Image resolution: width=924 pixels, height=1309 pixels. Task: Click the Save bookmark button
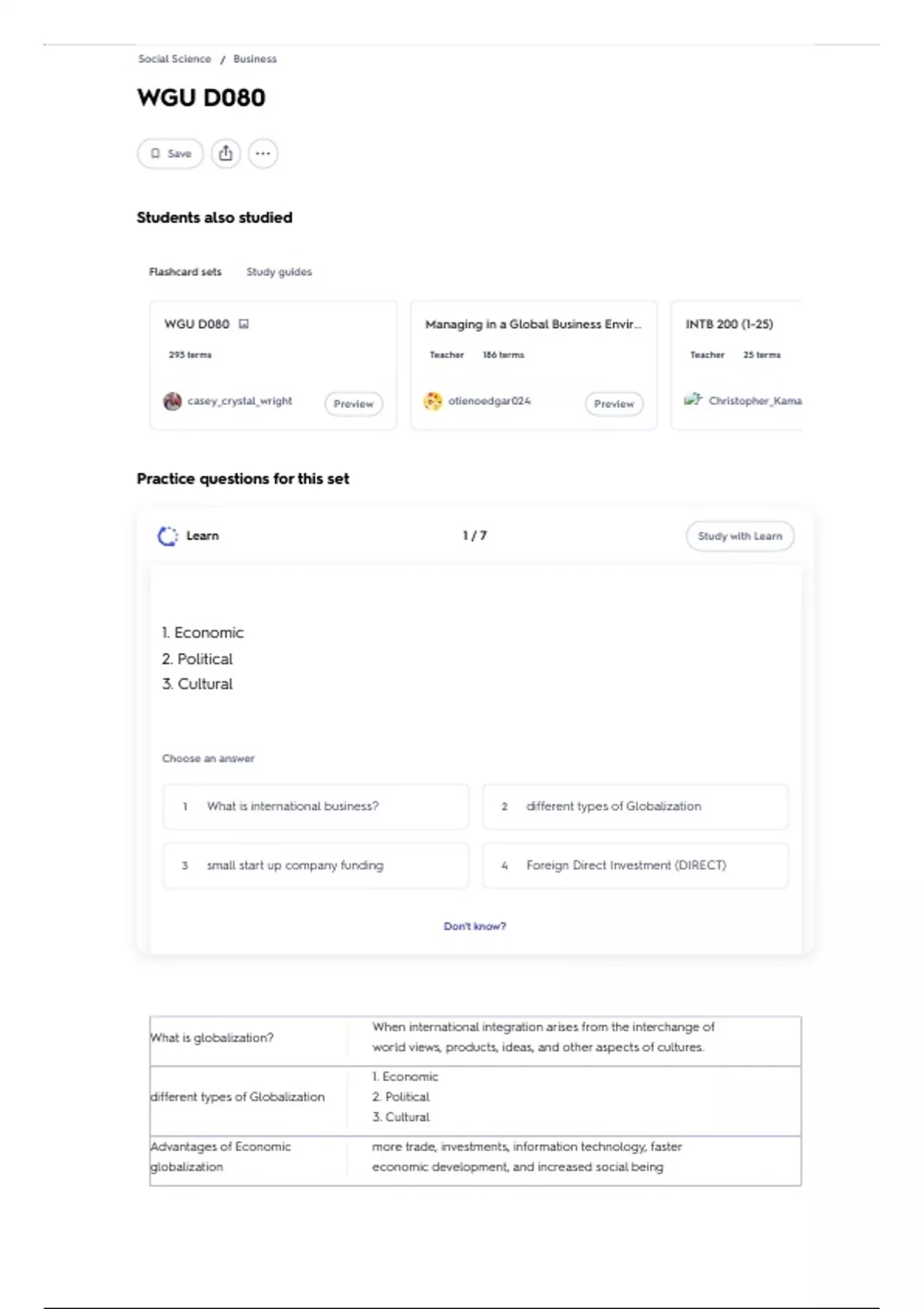170,153
